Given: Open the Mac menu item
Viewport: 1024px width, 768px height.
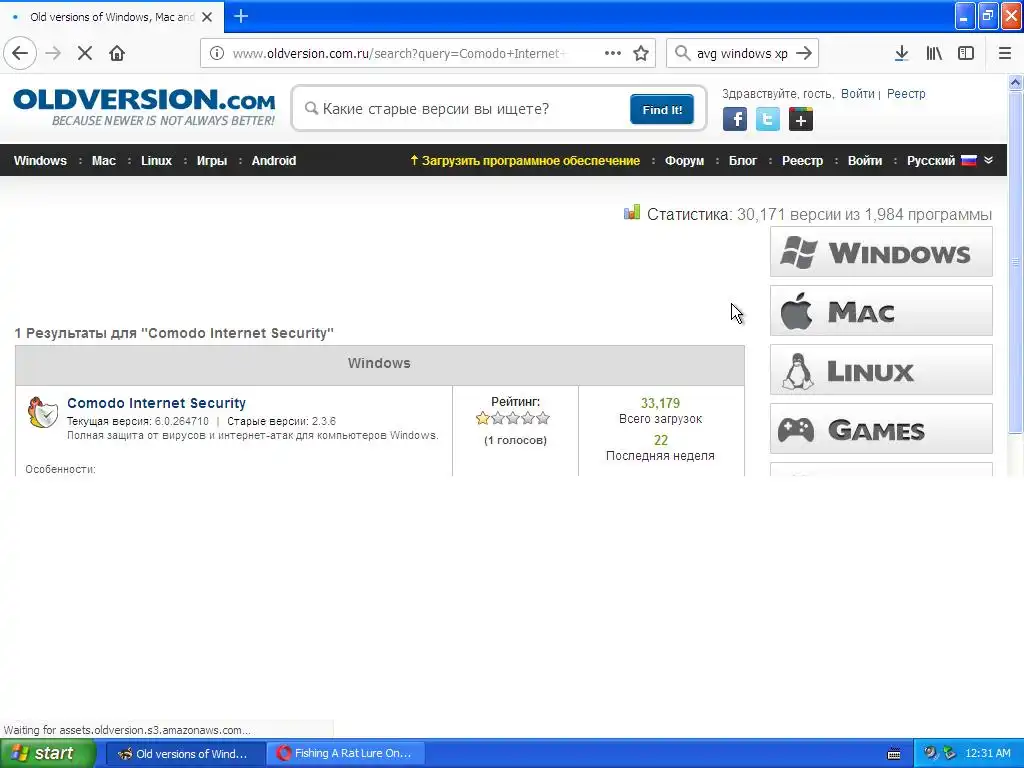Looking at the screenshot, I should coord(103,161).
